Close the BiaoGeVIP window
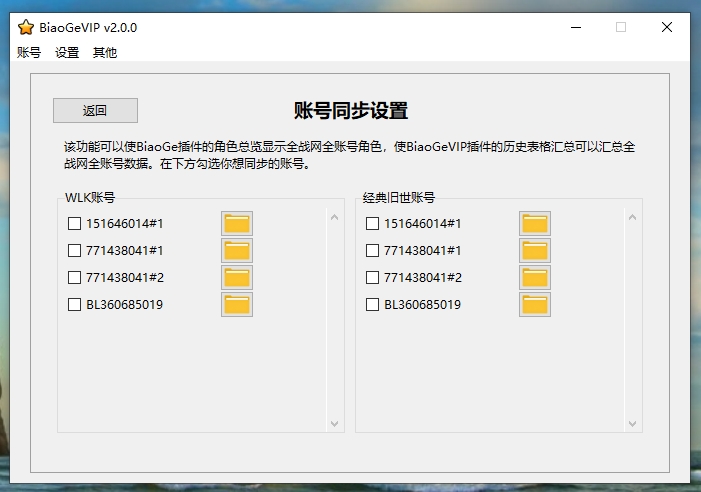The image size is (701, 492). pos(667,27)
